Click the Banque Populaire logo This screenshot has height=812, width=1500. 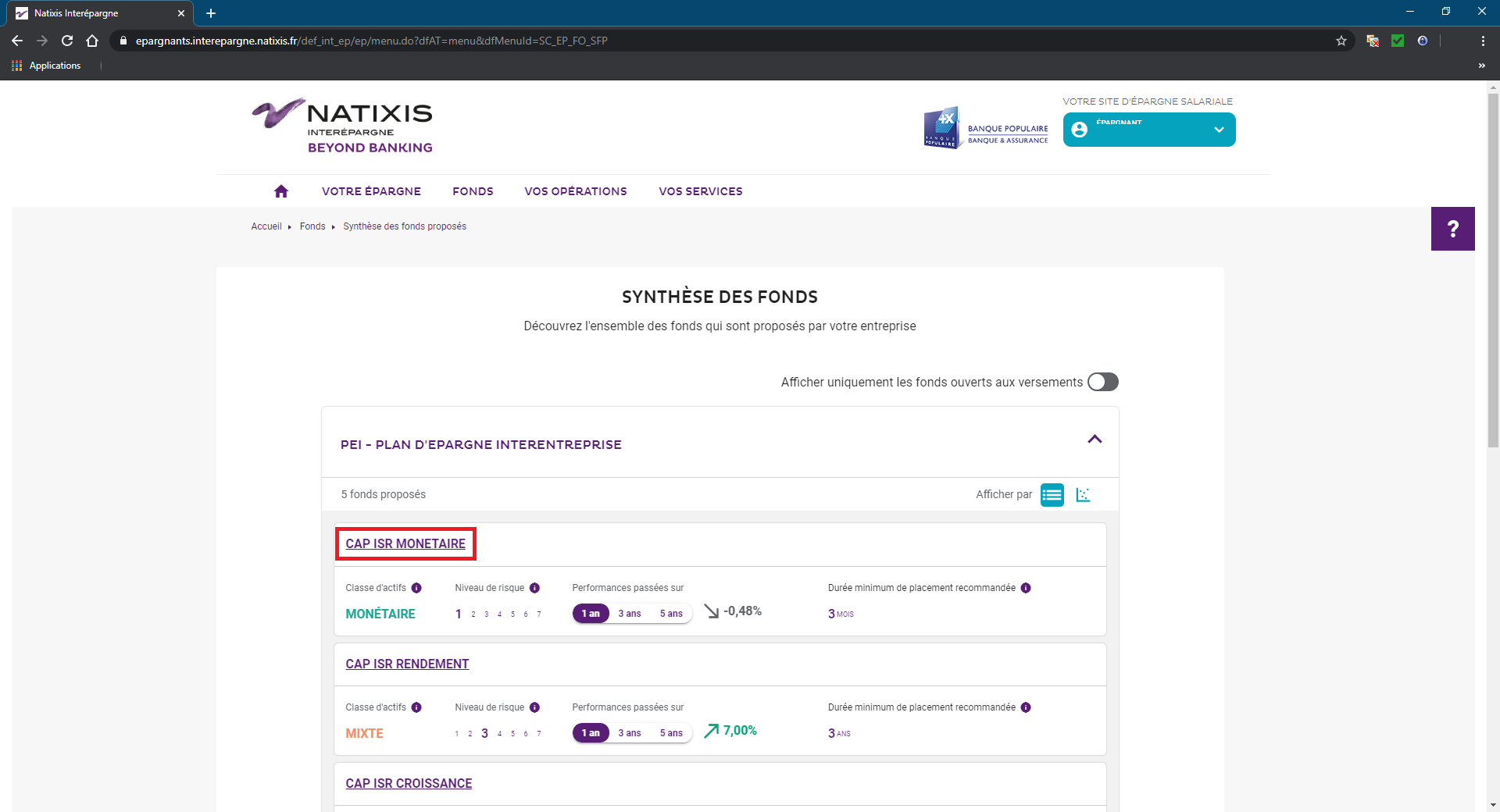click(986, 128)
